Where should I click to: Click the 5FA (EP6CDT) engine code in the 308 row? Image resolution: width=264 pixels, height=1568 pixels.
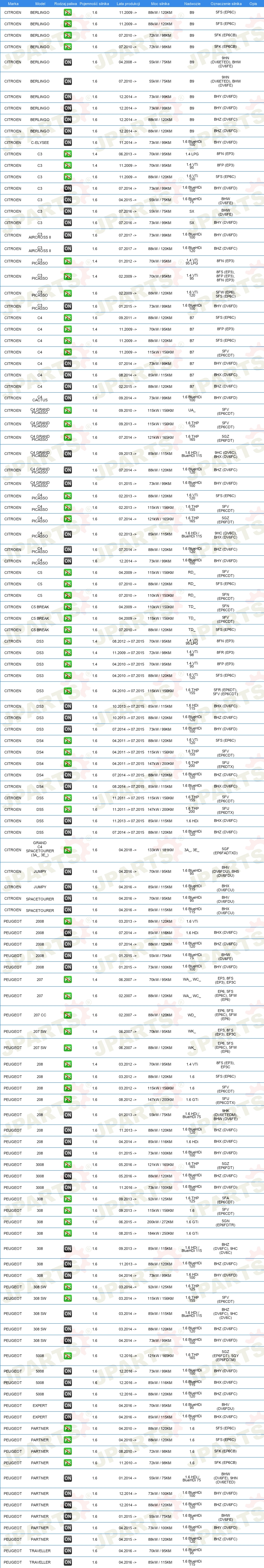226,1200
